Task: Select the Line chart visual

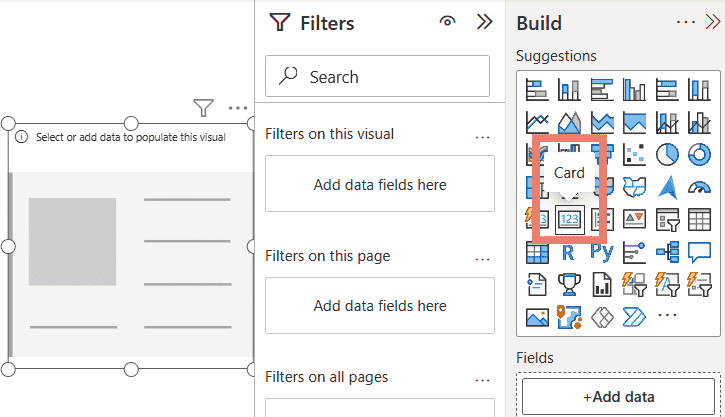Action: [537, 122]
